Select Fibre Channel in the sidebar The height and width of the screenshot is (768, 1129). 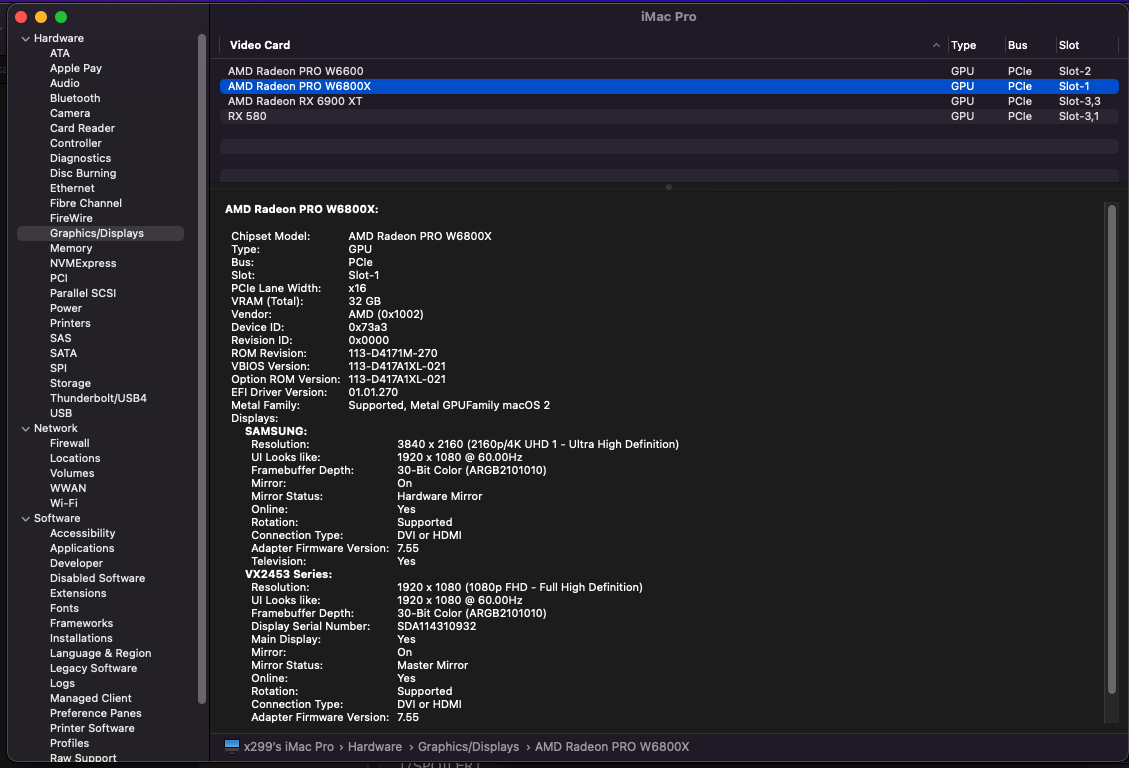click(86, 204)
